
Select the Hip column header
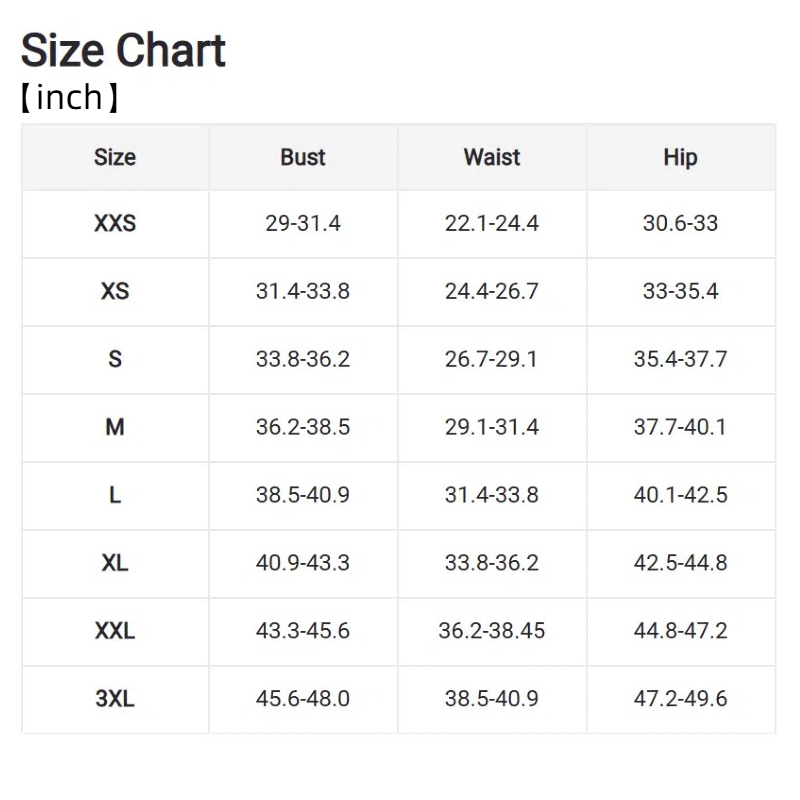[x=681, y=158]
